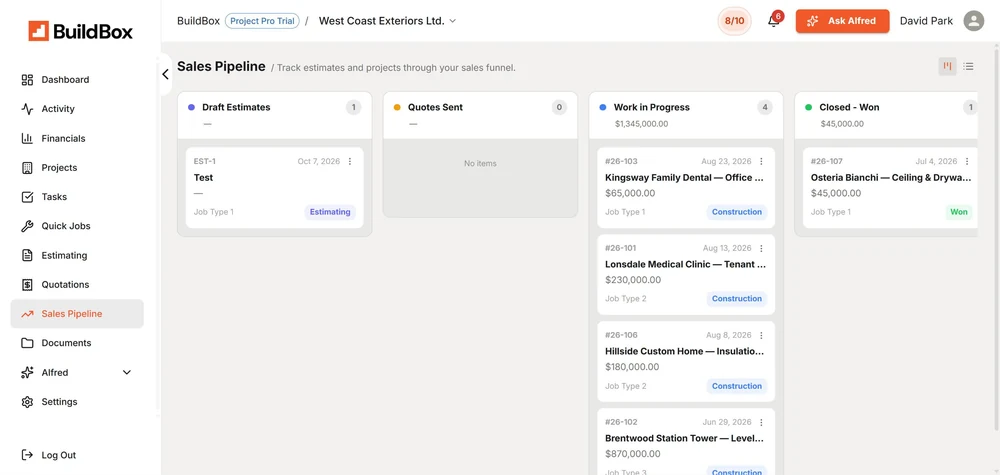Open options menu for Test card
The height and width of the screenshot is (475, 1000).
(x=349, y=161)
